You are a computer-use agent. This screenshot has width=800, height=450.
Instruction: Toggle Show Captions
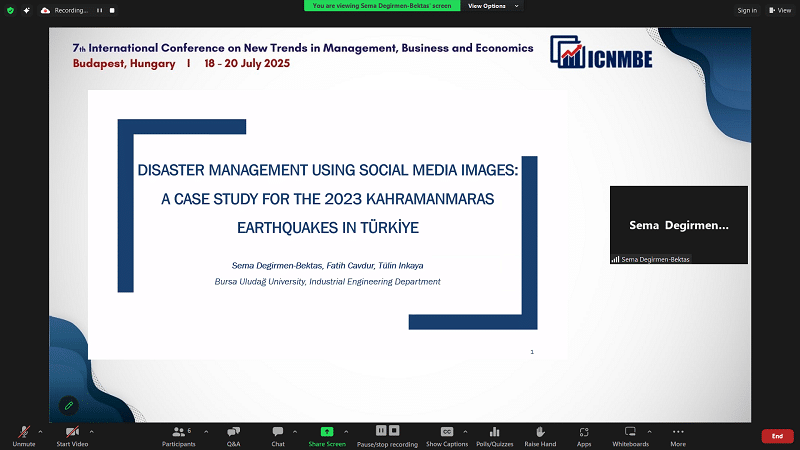click(447, 432)
